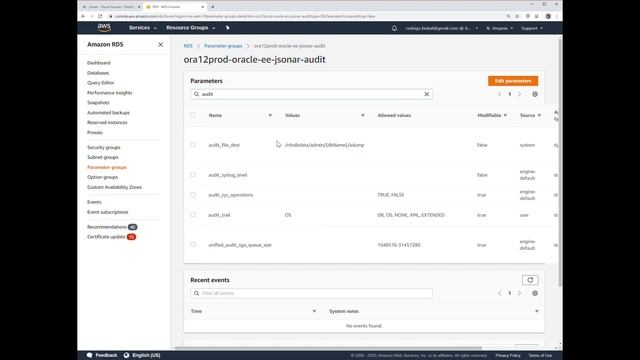This screenshot has width=640, height=360.
Task: Open Dashboard in the RDS sidebar
Action: point(99,63)
